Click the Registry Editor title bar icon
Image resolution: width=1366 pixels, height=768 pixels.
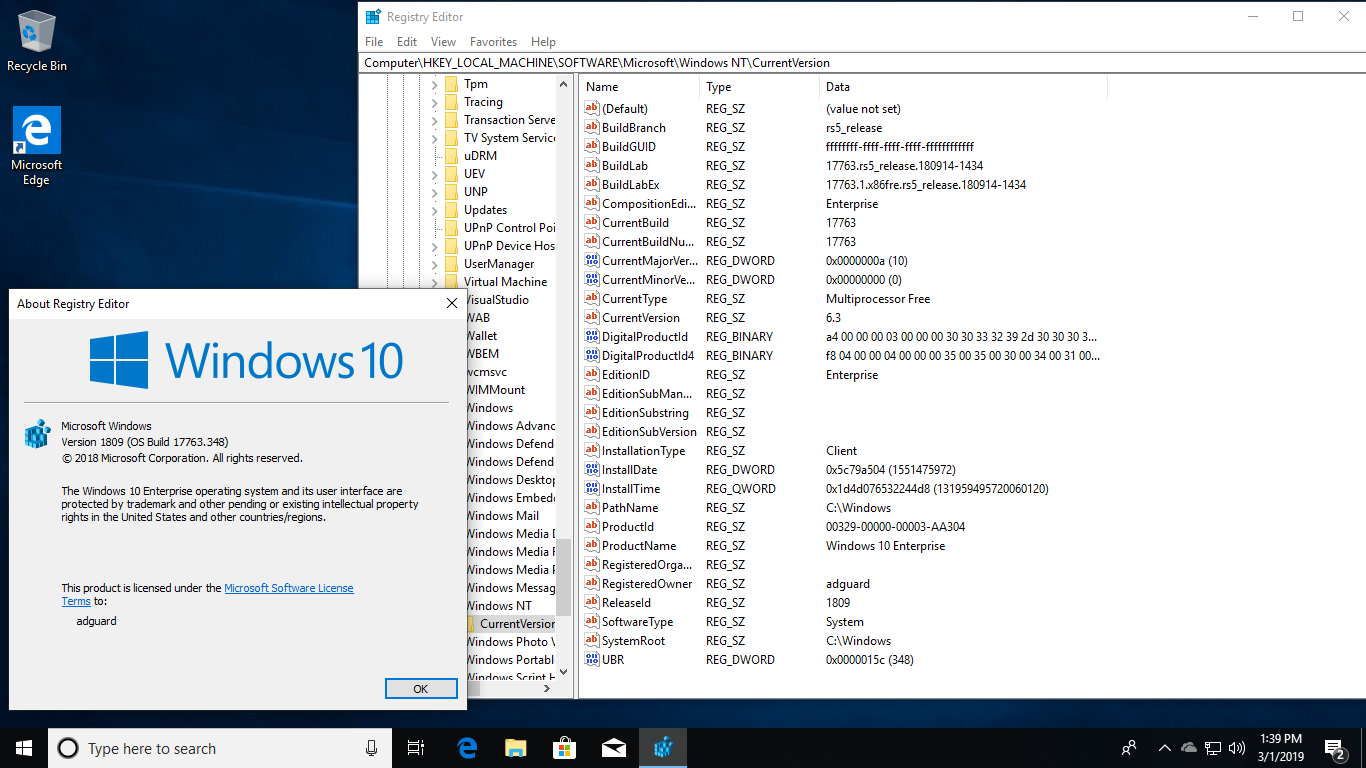373,16
